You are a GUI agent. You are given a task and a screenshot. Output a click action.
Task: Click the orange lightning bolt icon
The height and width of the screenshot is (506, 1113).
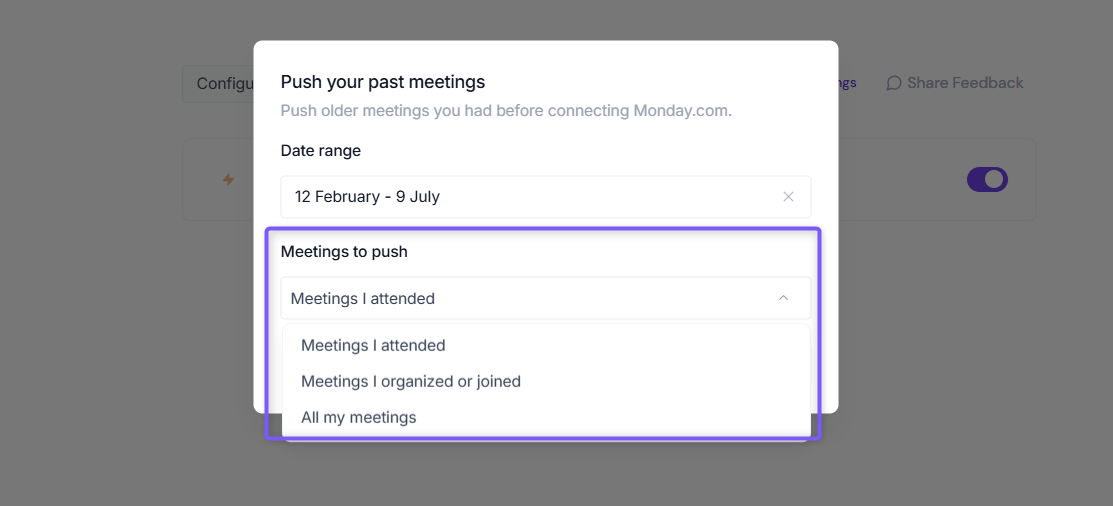click(x=229, y=180)
